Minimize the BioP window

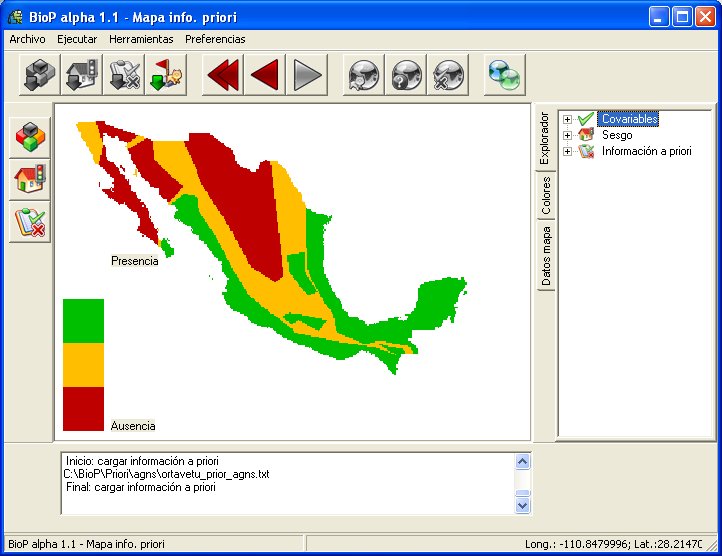point(659,17)
